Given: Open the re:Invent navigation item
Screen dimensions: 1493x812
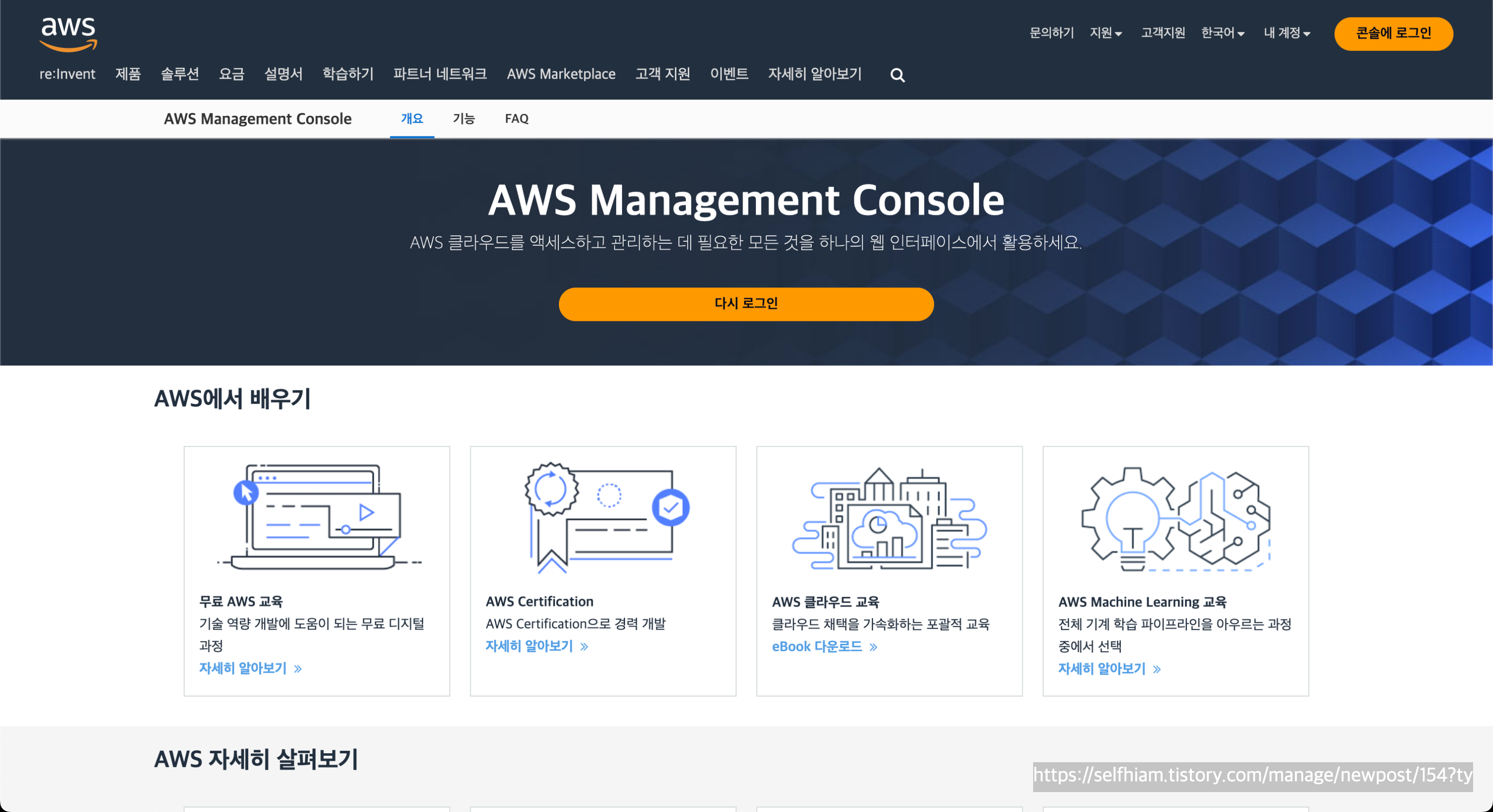Looking at the screenshot, I should point(67,74).
